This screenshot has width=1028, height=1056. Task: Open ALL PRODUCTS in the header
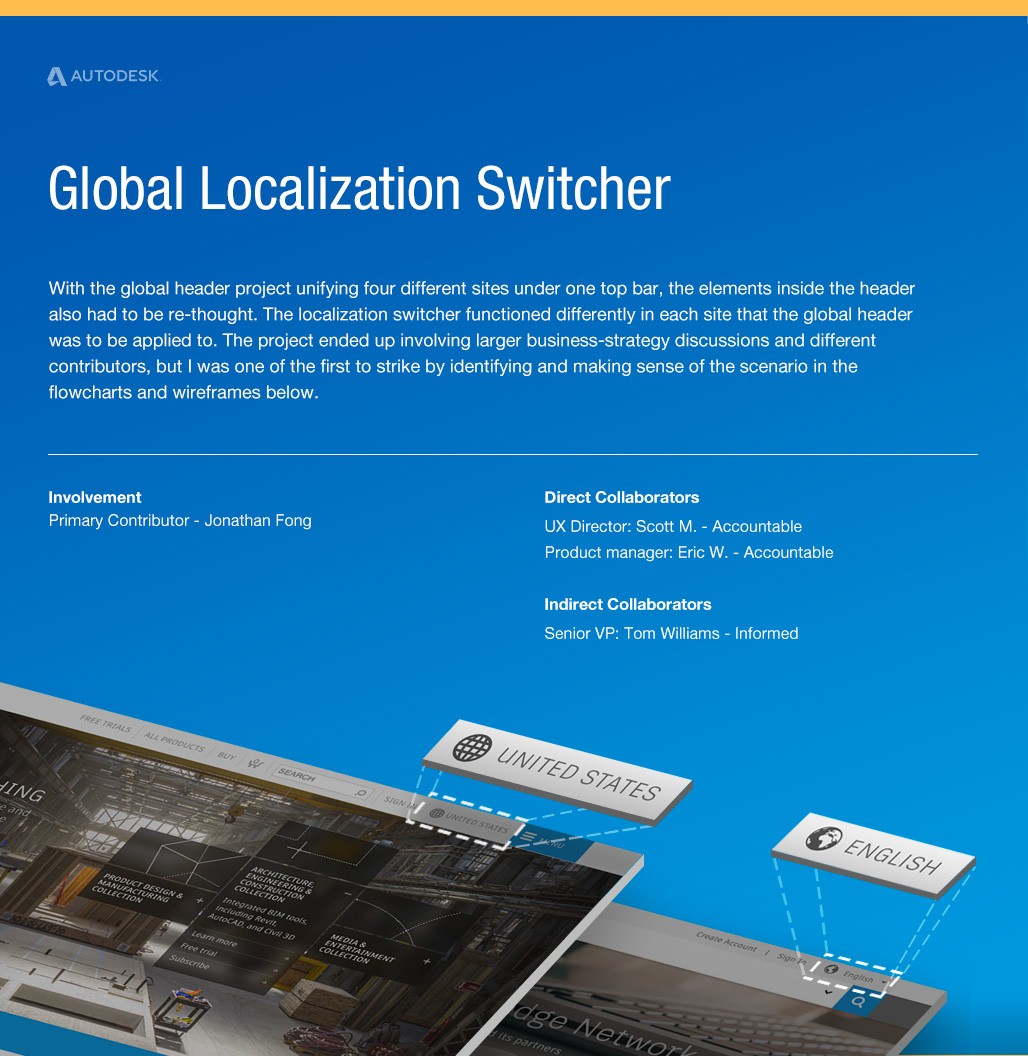pos(174,743)
